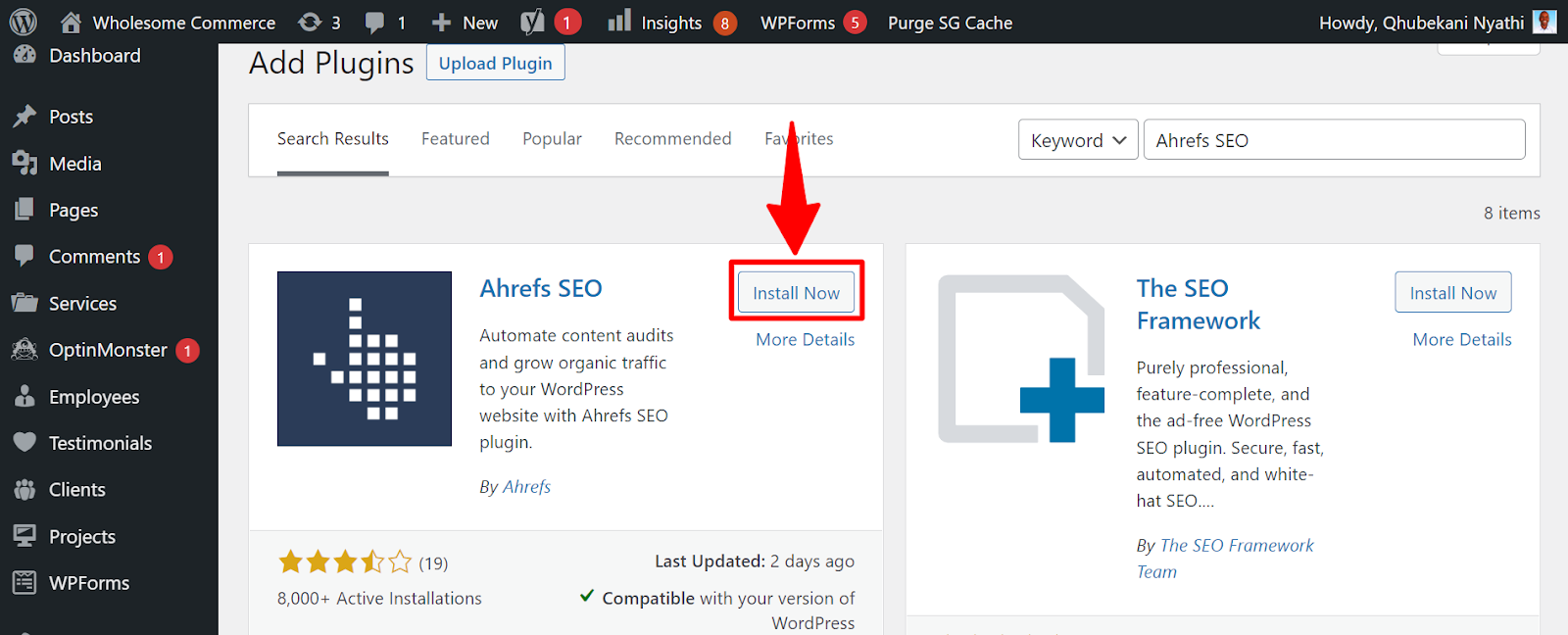Viewport: 1568px width, 635px height.
Task: Select the Services folder icon
Action: tap(24, 302)
